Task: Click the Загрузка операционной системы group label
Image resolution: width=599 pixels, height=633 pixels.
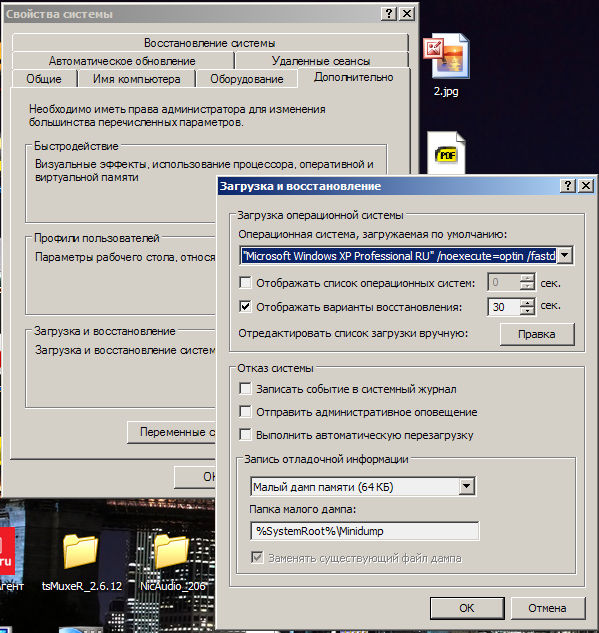Action: 320,215
